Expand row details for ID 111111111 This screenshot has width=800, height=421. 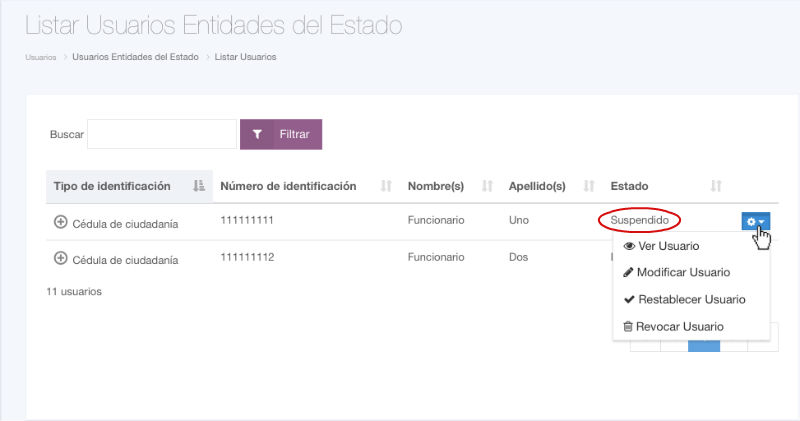(x=60, y=221)
